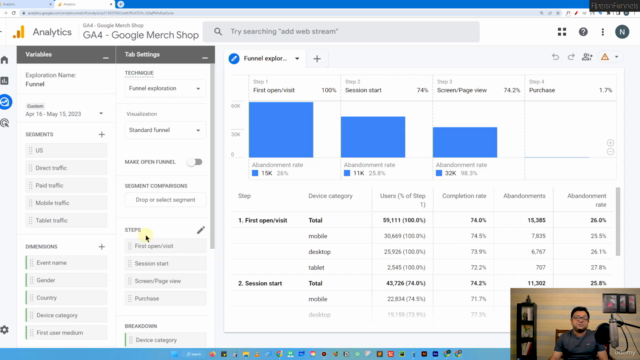Click the Screen/Page view step item
Viewport: 640px width, 360px height.
click(x=166, y=281)
